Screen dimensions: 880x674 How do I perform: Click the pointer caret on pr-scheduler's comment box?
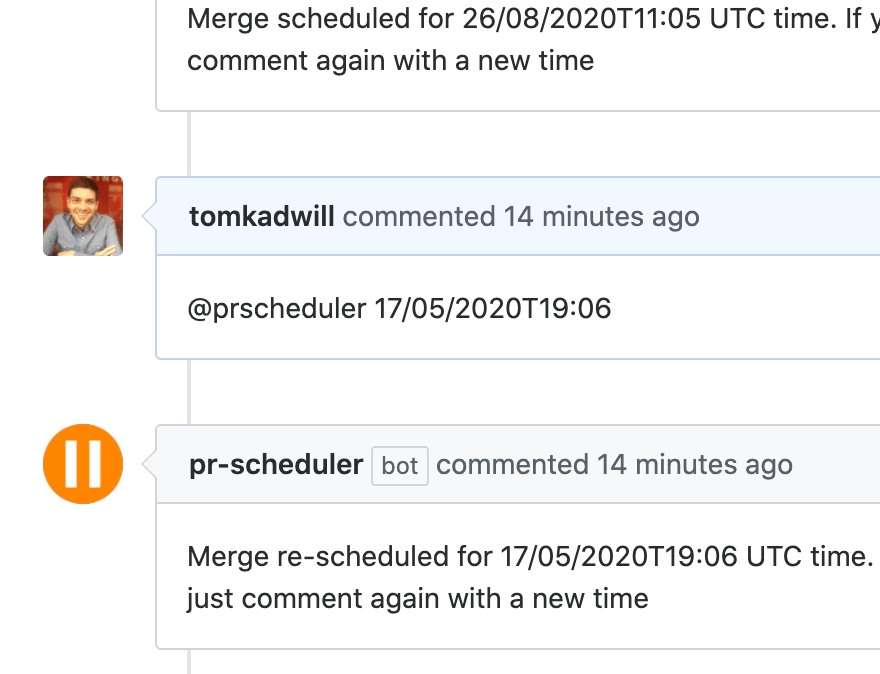tap(149, 464)
